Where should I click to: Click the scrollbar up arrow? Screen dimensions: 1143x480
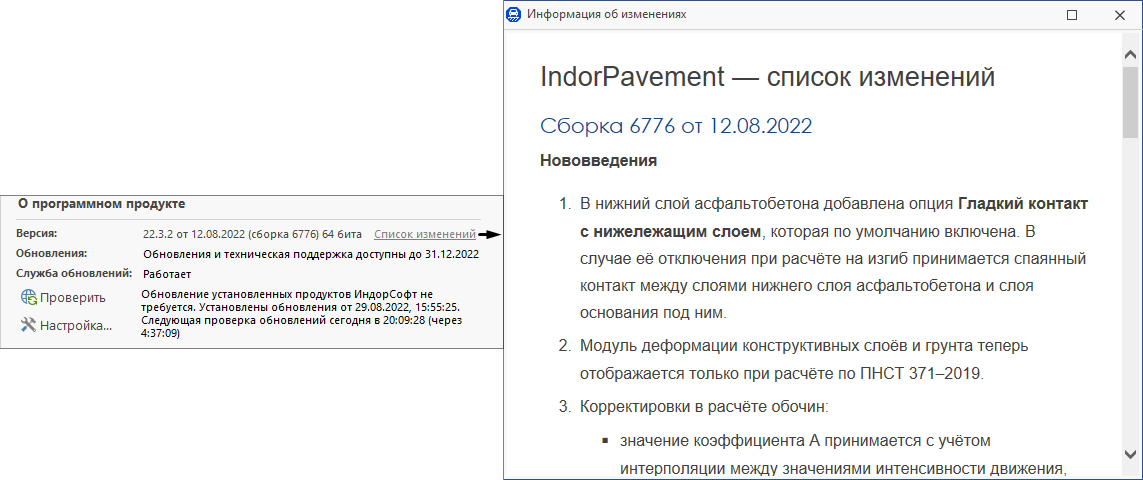tap(1130, 55)
